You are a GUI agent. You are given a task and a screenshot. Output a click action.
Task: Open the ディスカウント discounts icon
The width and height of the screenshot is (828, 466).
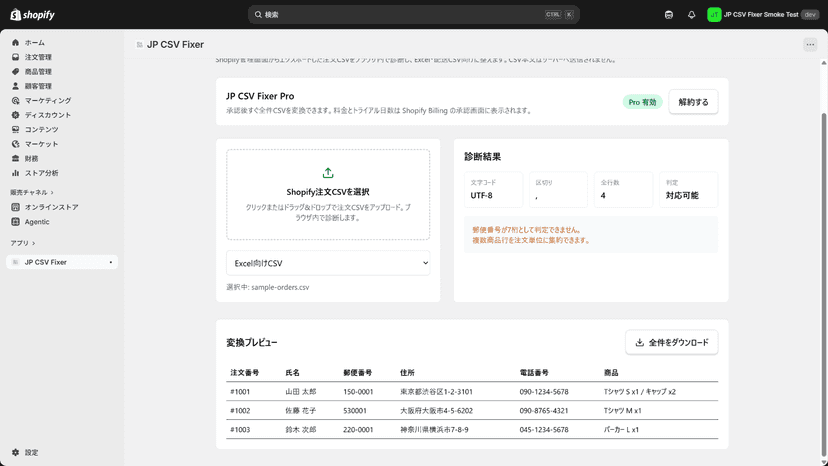(x=15, y=115)
